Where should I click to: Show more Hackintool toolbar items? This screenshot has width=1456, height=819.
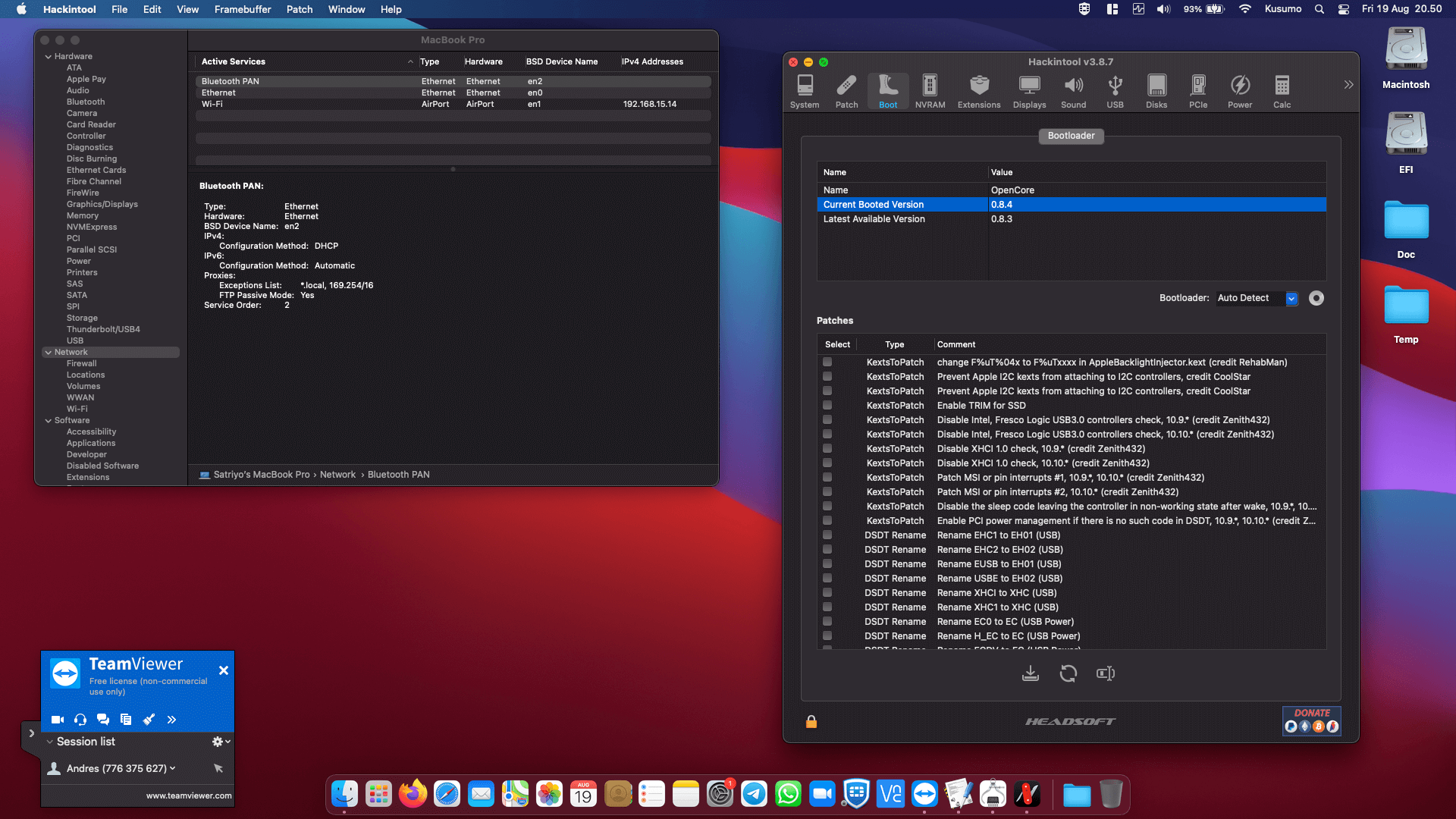pyautogui.click(x=1348, y=84)
